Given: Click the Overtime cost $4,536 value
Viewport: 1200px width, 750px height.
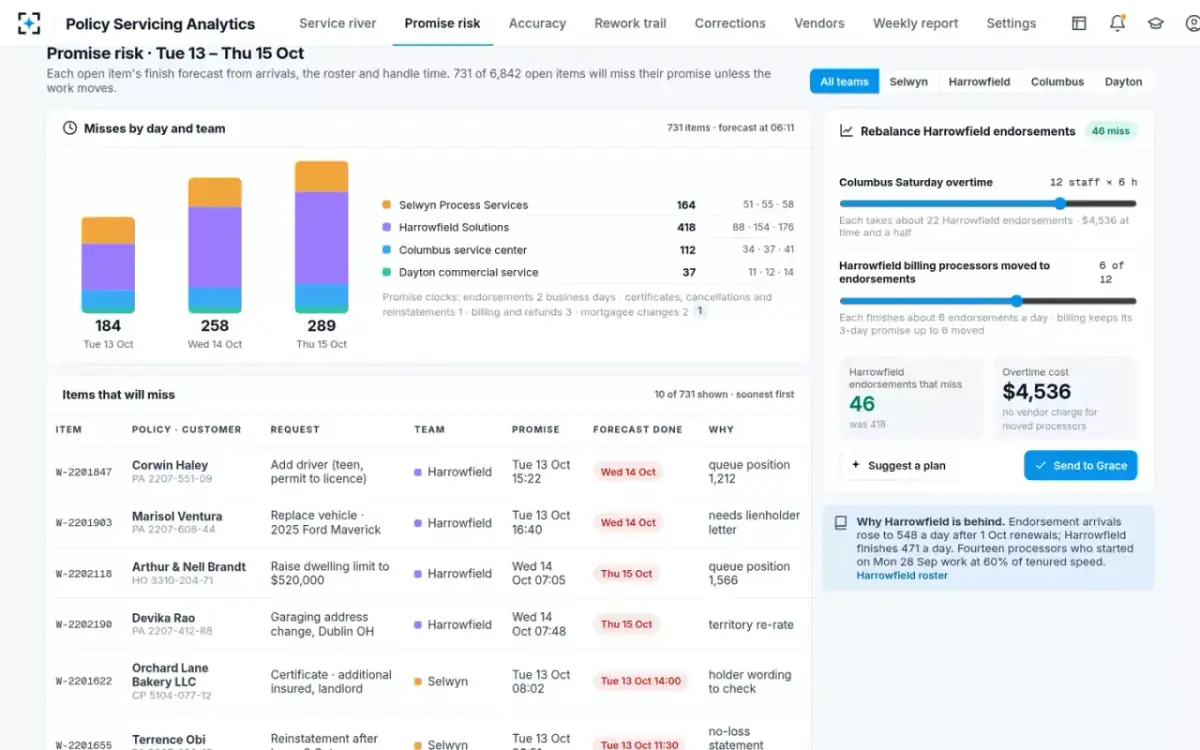Looking at the screenshot, I should click(x=1037, y=392).
